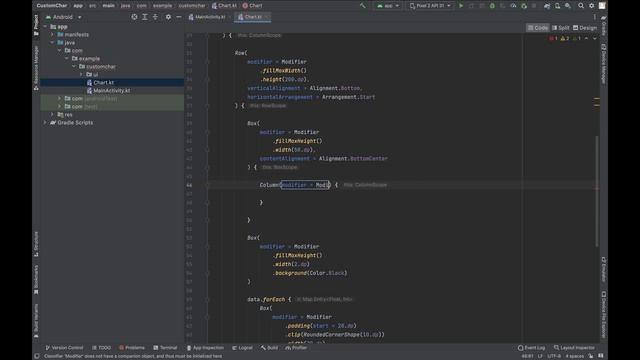Run the app with the green play button

(461, 6)
